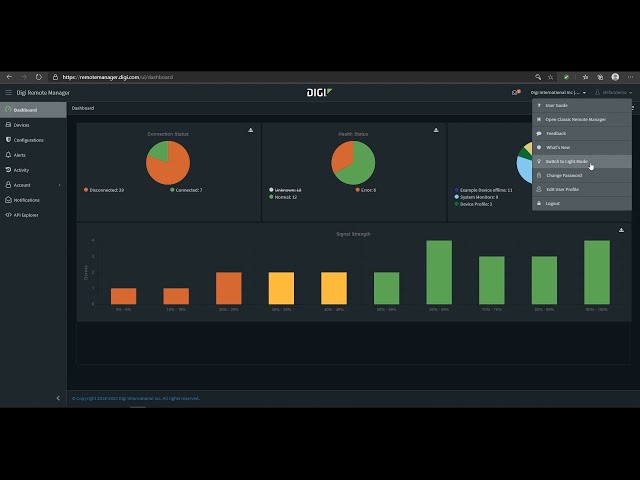Toggle the struck-through Unknown legend entry
Image resolution: width=640 pixels, height=480 pixels.
point(285,190)
